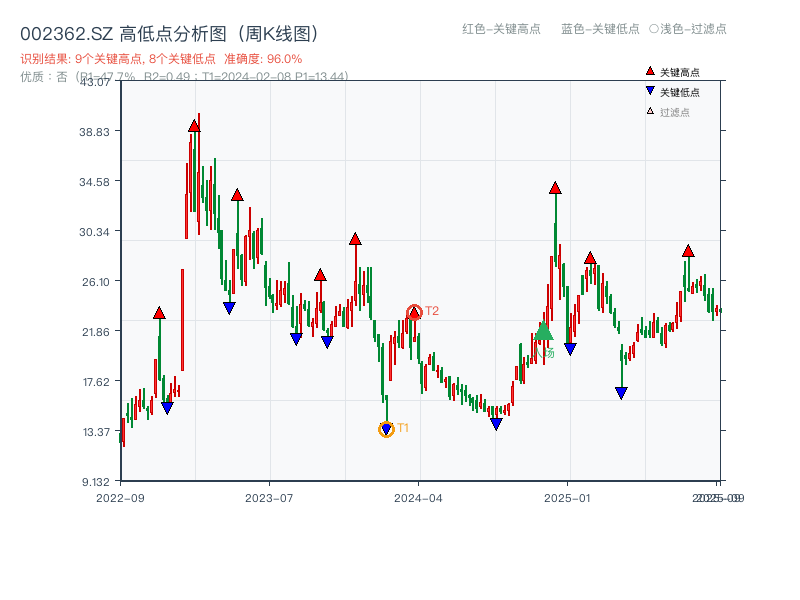The image size is (800, 600).
Task: Click the hollow 过滤点 triangle icon in the legend
Action: click(648, 111)
